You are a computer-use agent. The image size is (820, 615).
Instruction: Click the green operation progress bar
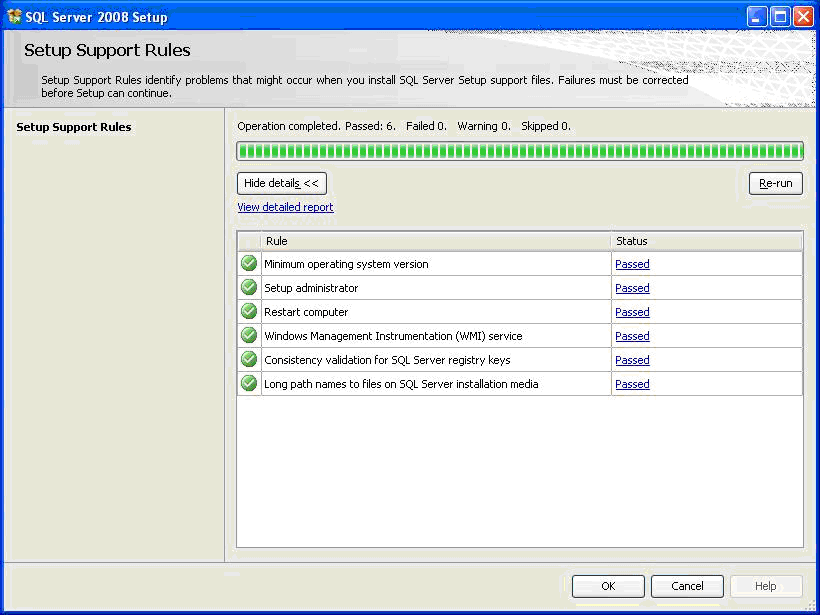pos(519,151)
